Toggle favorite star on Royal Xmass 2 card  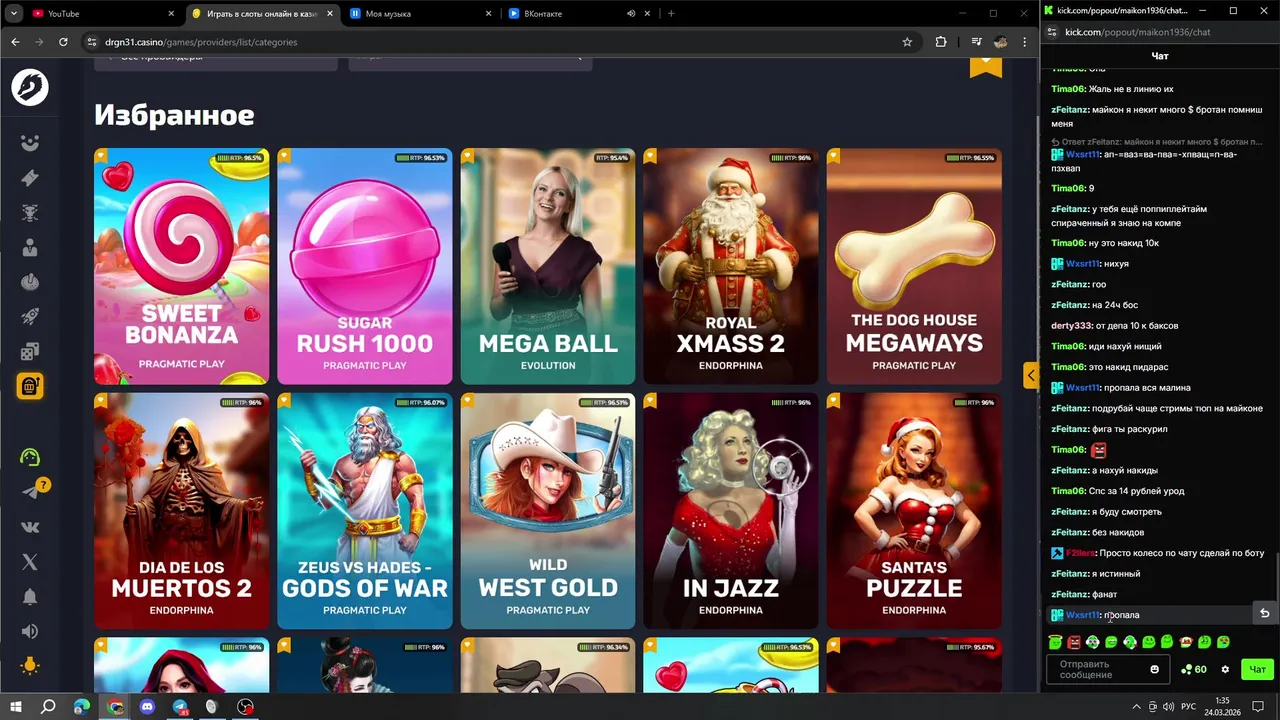[x=650, y=156]
